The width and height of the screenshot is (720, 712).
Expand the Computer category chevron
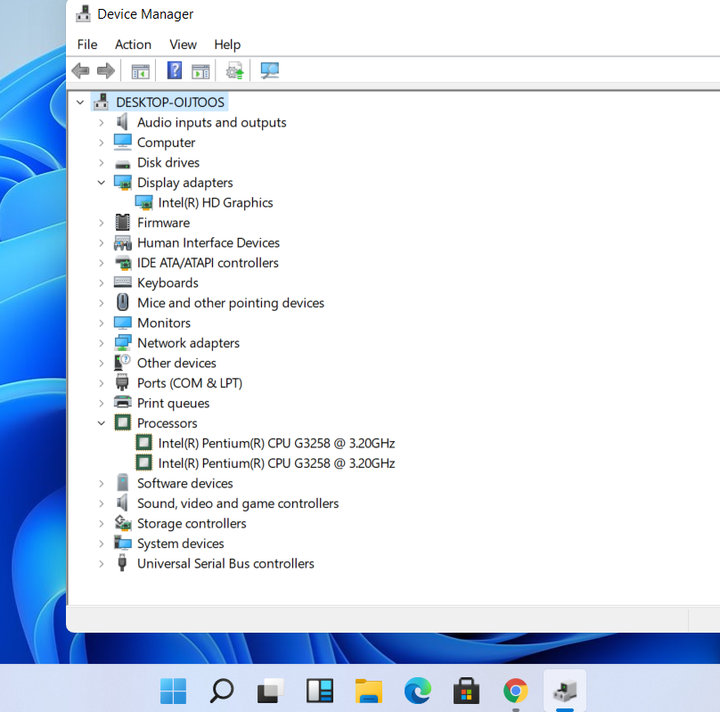pyautogui.click(x=101, y=143)
